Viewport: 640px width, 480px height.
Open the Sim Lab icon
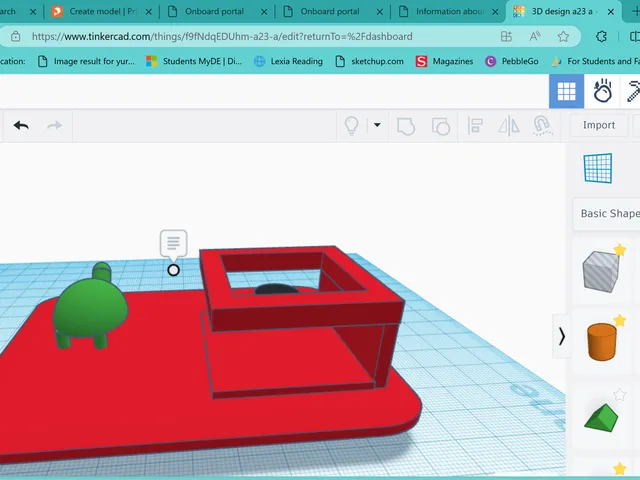(x=602, y=91)
